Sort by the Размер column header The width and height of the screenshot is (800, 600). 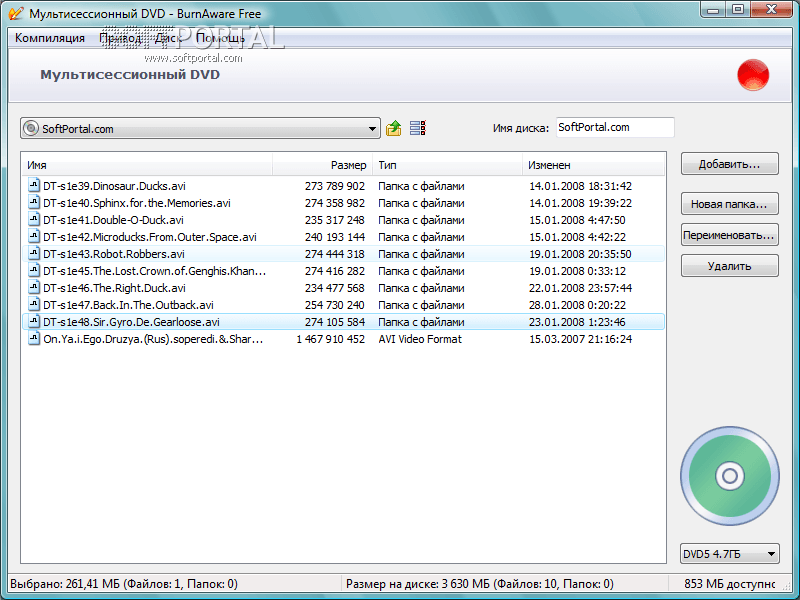[322, 165]
